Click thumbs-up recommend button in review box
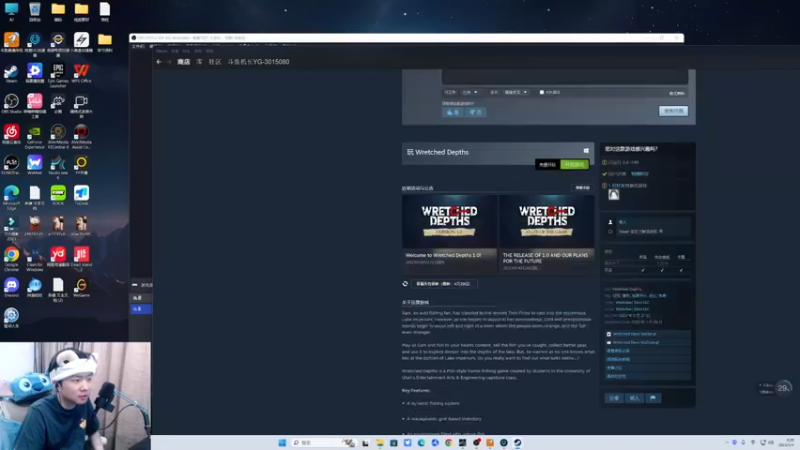 453,112
